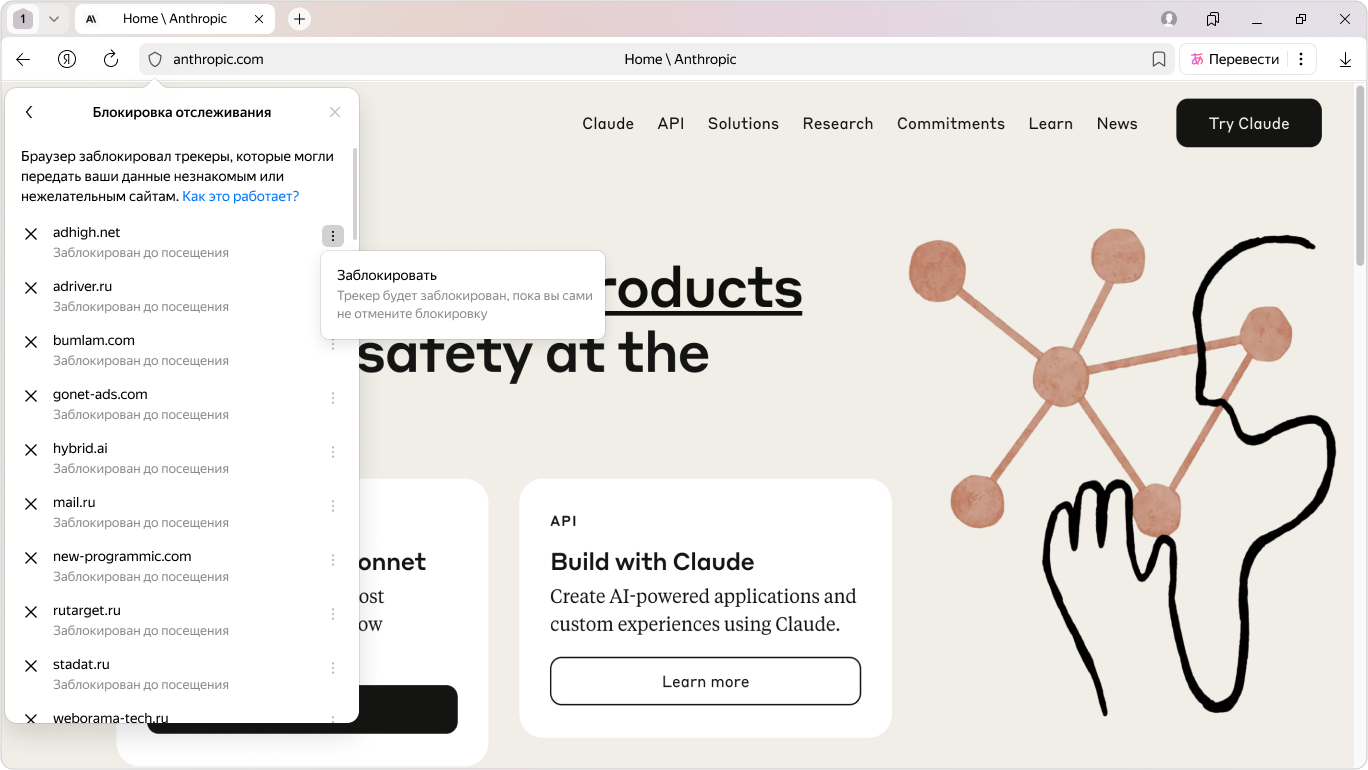Toggle the X mark beside adriver.ru
Image resolution: width=1368 pixels, height=770 pixels.
[31, 288]
